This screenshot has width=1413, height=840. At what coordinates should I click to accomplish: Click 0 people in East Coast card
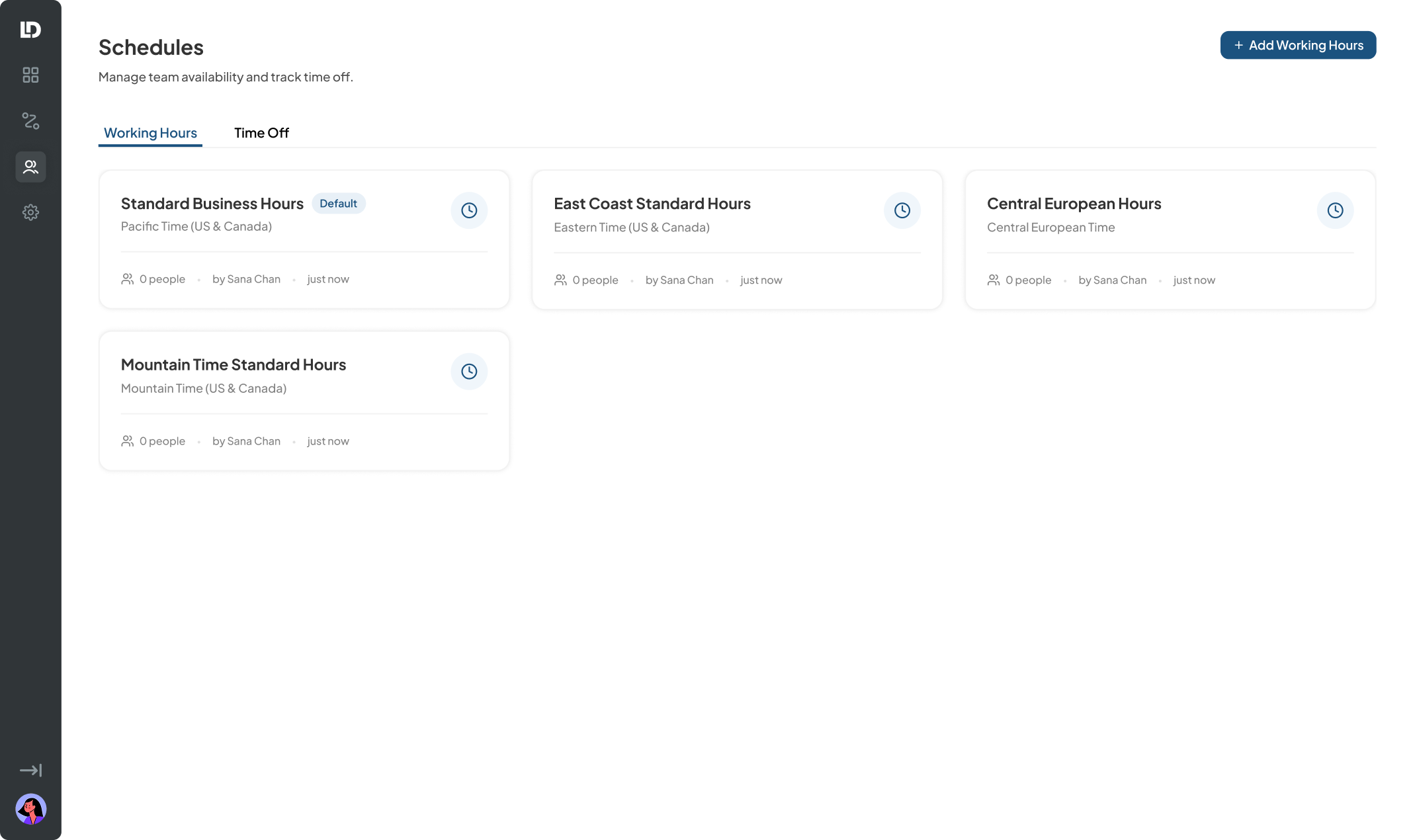coord(595,280)
